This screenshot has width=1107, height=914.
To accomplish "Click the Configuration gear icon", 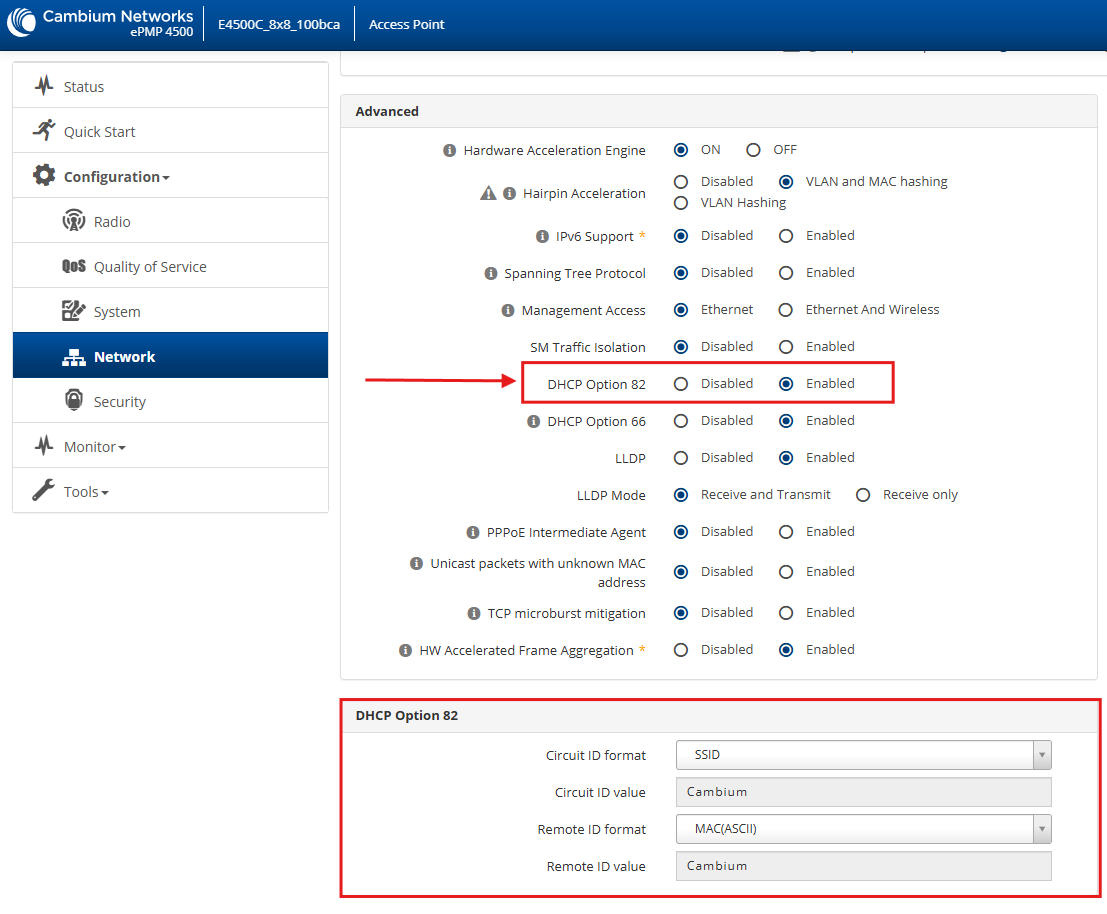I will [x=44, y=175].
